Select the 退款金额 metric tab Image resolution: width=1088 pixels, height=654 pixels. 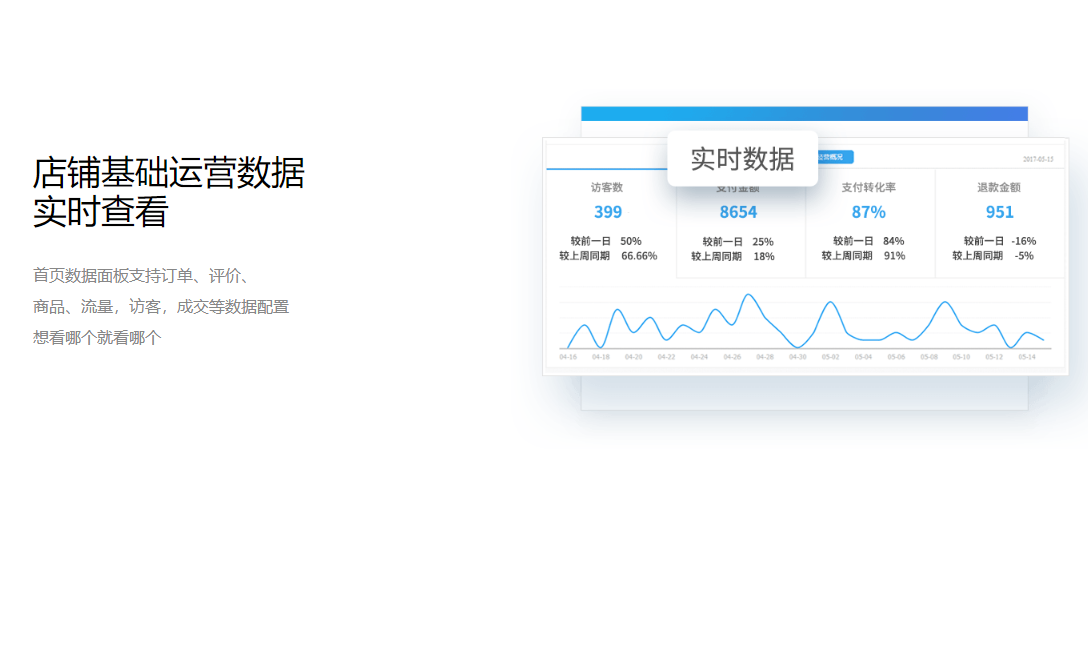[1000, 222]
